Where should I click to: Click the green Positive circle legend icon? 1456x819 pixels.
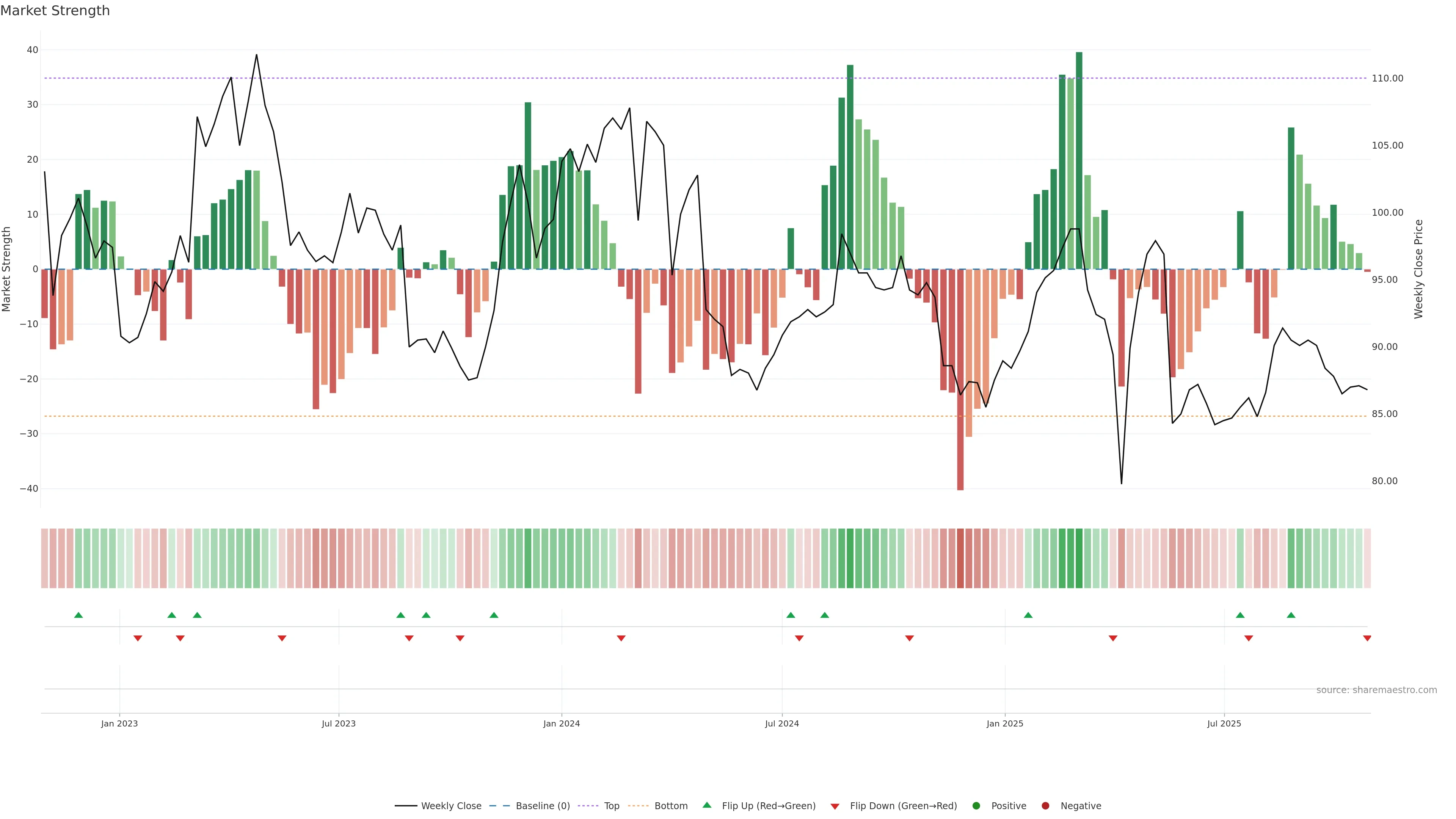[976, 805]
